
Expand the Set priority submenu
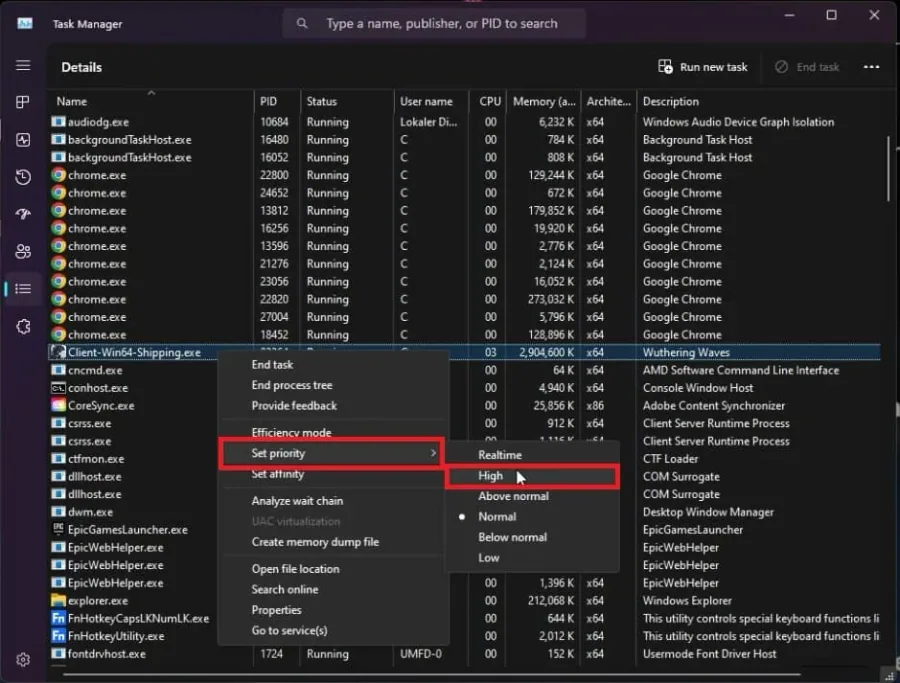[x=332, y=453]
